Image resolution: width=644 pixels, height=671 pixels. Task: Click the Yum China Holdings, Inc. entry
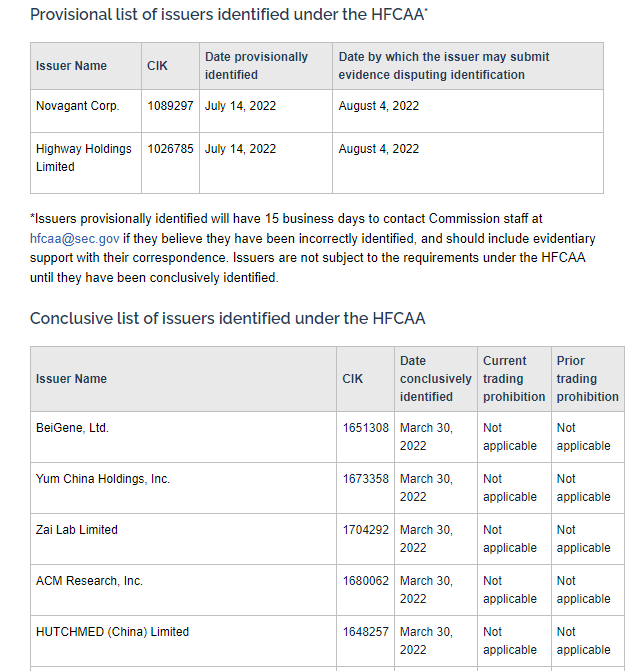coord(103,479)
